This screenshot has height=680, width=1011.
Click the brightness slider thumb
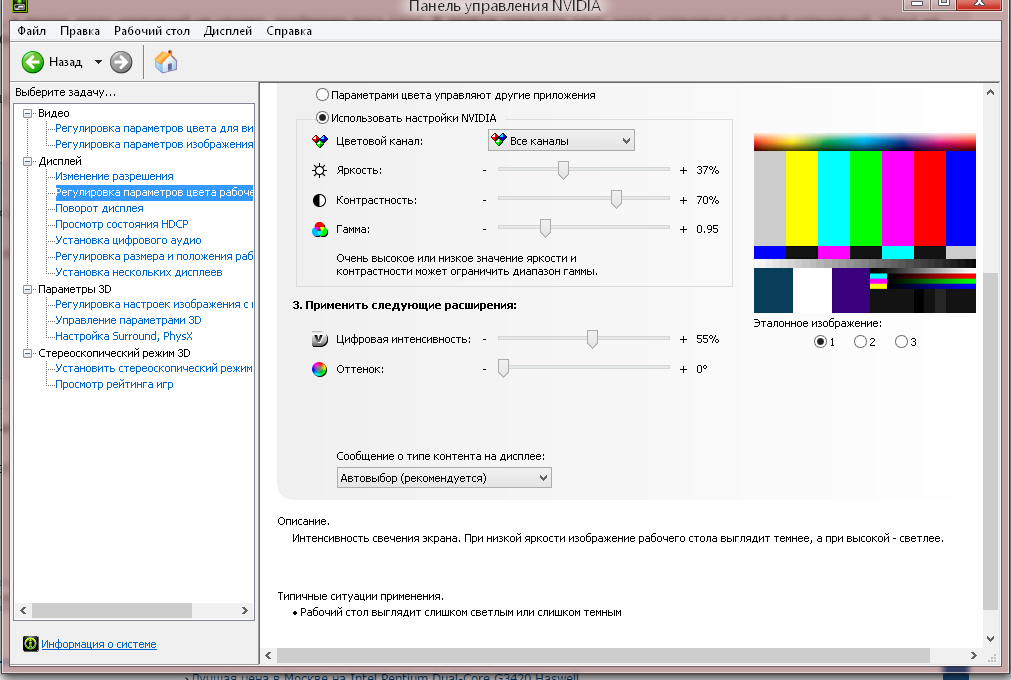point(564,170)
